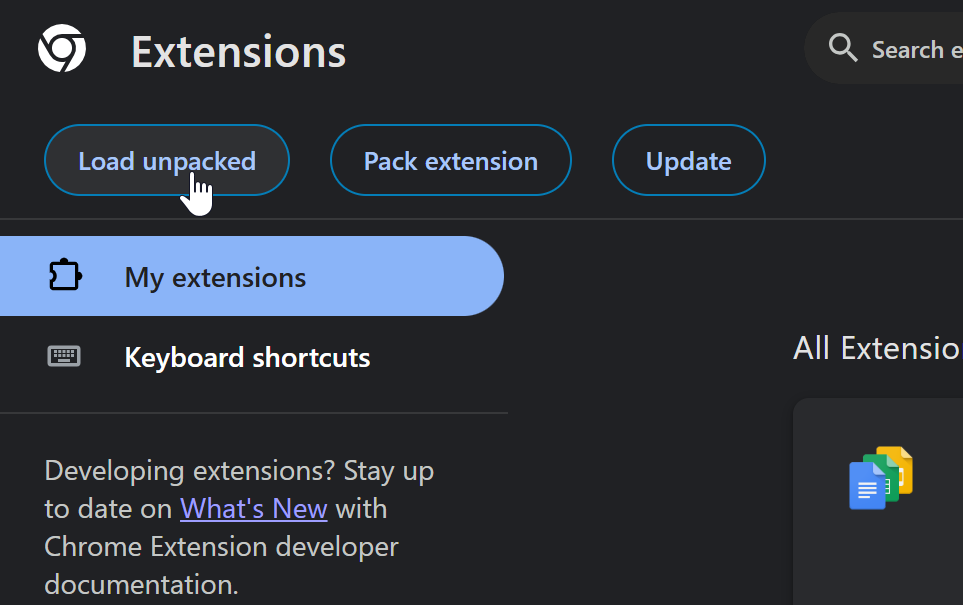
Task: Click the keyboard icon in sidebar
Action: 64,356
